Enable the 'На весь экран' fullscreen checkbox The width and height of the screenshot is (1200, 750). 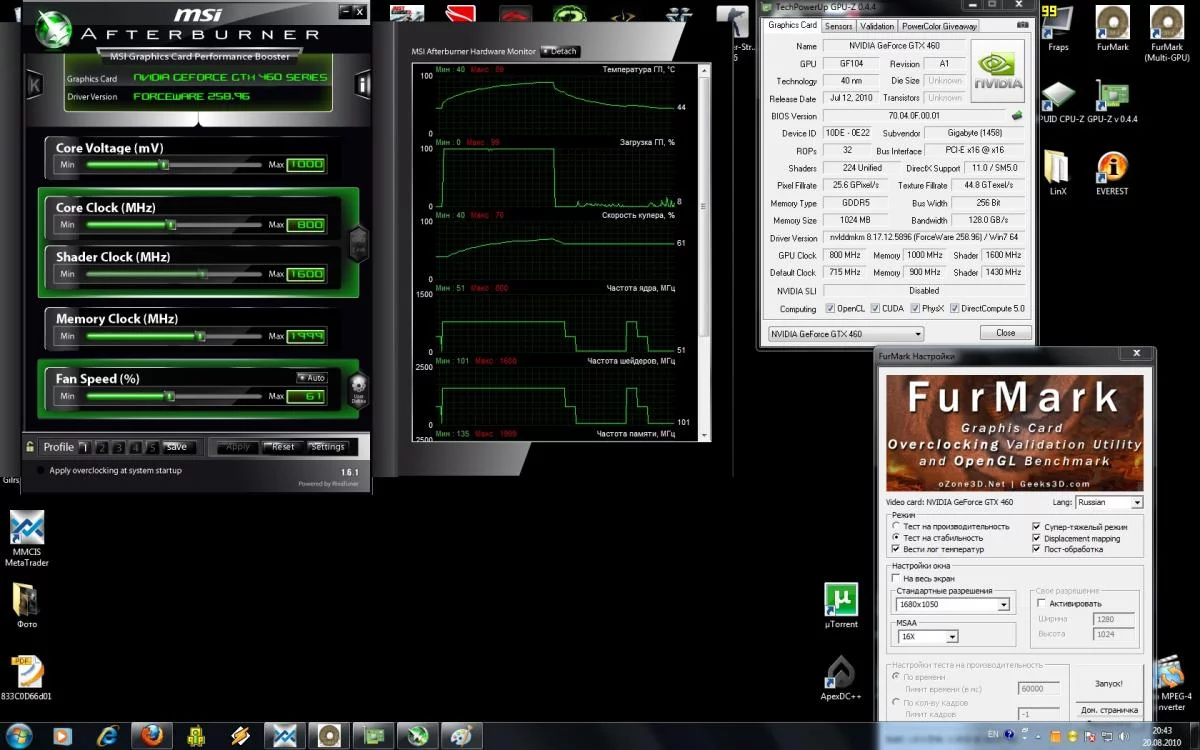(896, 578)
